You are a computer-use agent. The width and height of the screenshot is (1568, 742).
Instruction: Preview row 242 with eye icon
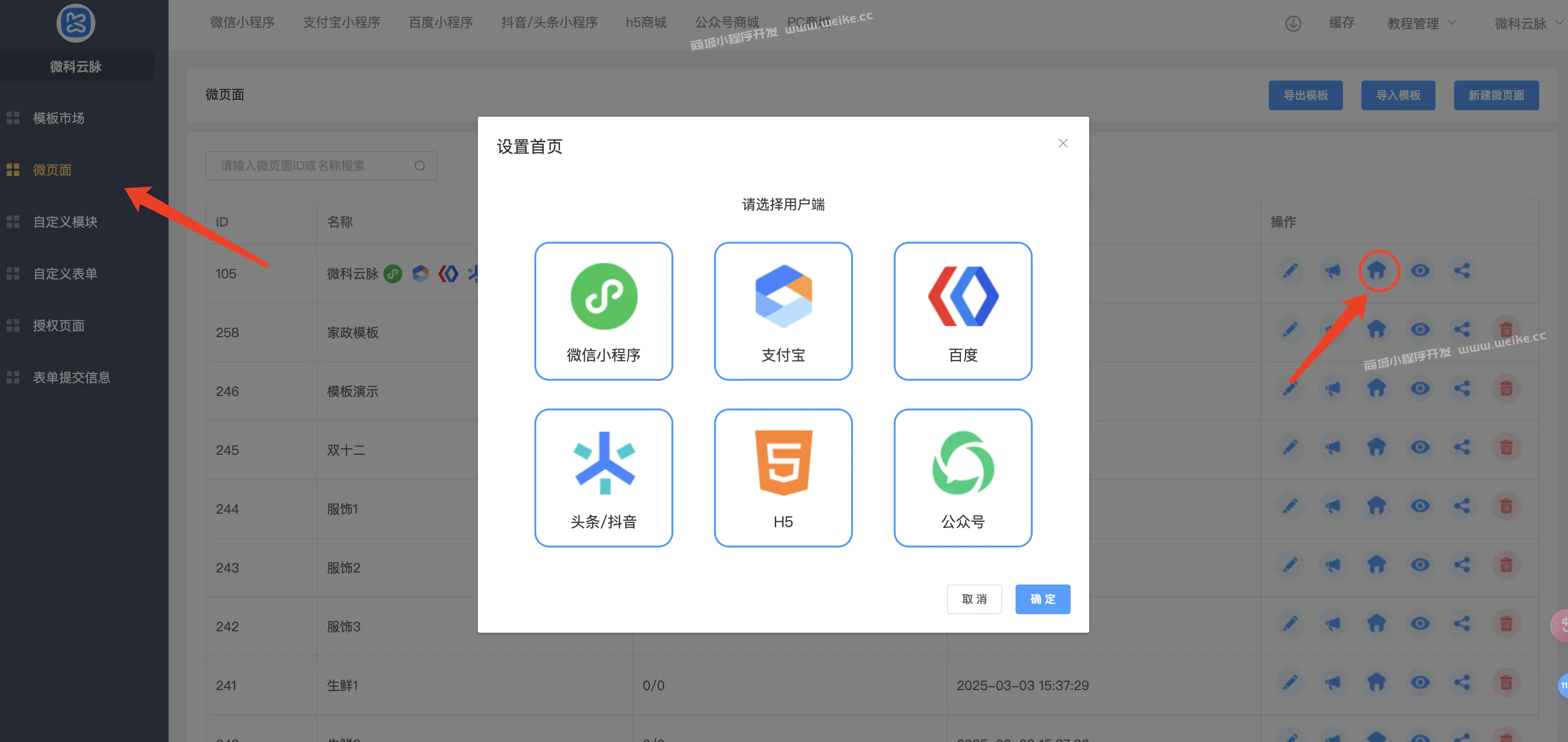point(1419,624)
